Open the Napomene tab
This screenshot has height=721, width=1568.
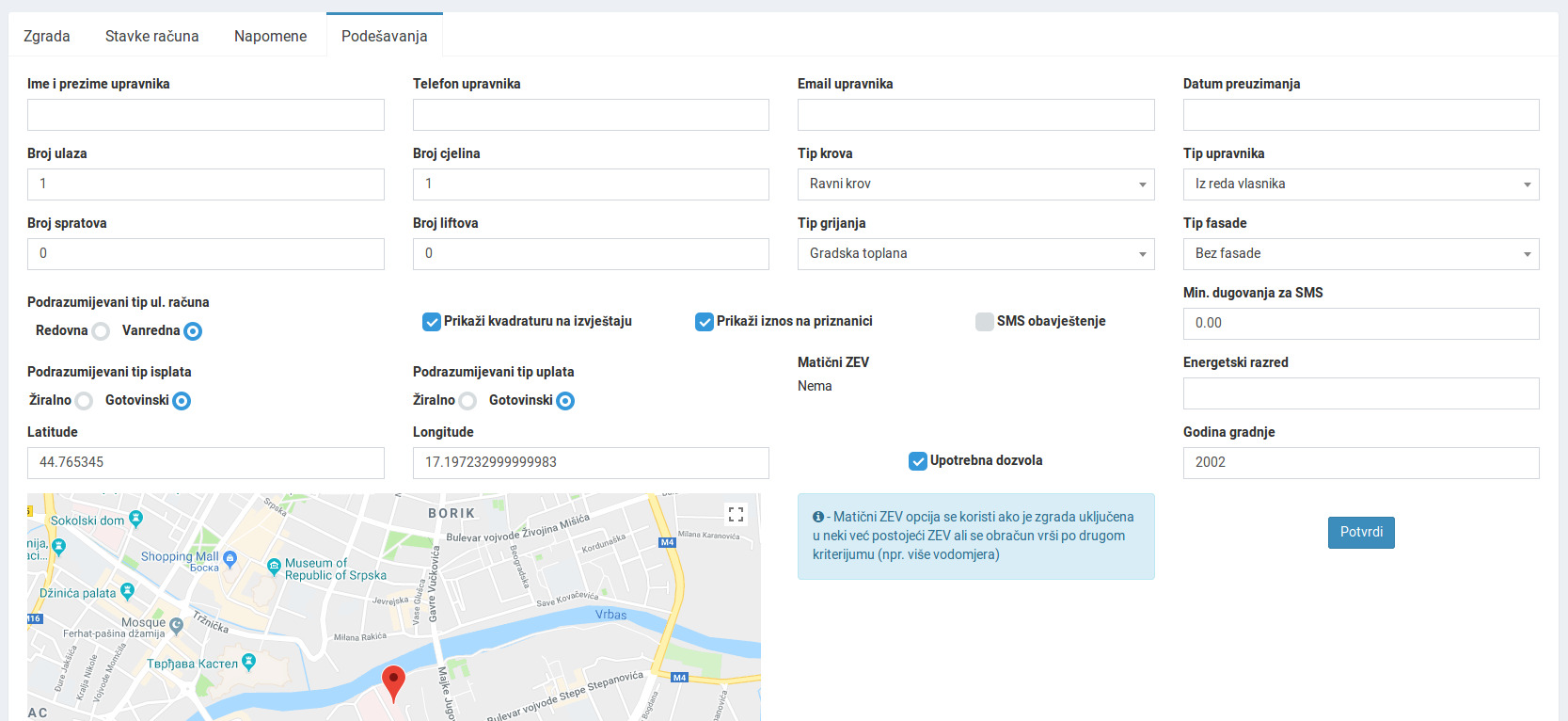pyautogui.click(x=270, y=36)
